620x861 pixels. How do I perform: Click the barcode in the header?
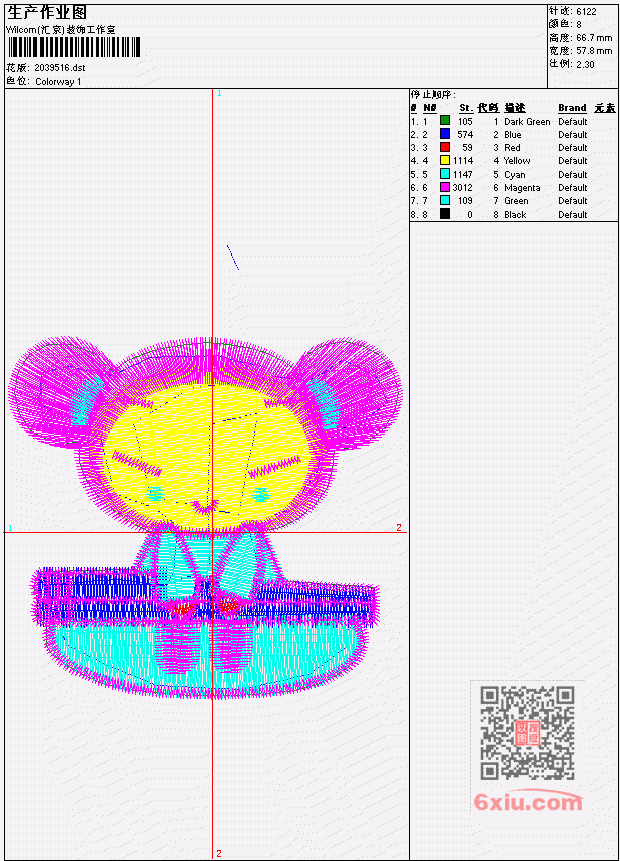74,47
